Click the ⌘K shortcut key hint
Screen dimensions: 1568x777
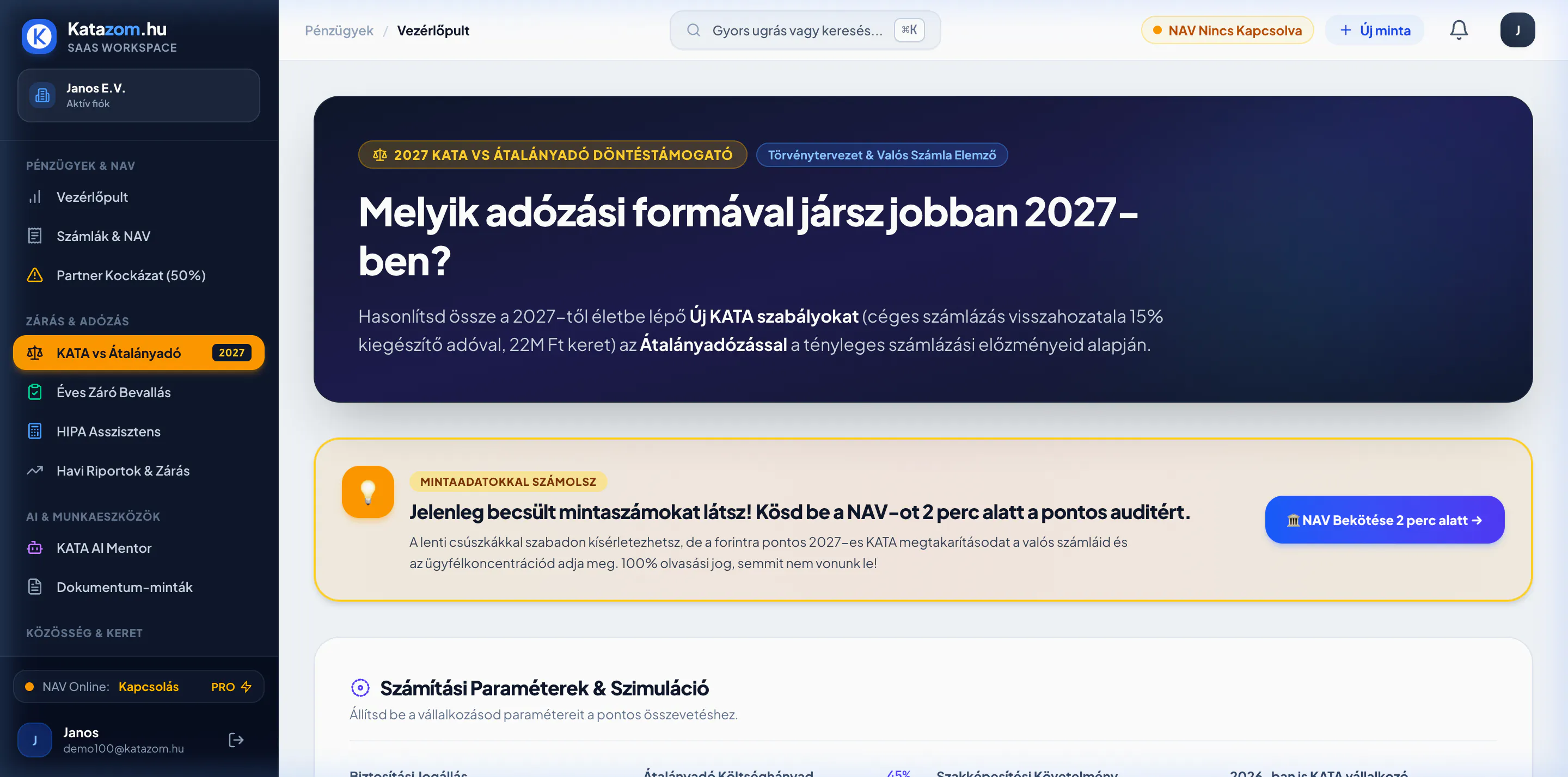pos(909,30)
